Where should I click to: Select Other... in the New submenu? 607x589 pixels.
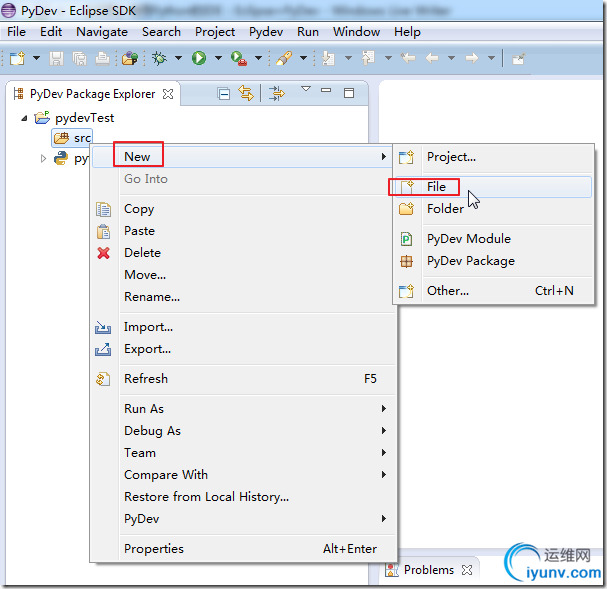[x=494, y=291]
